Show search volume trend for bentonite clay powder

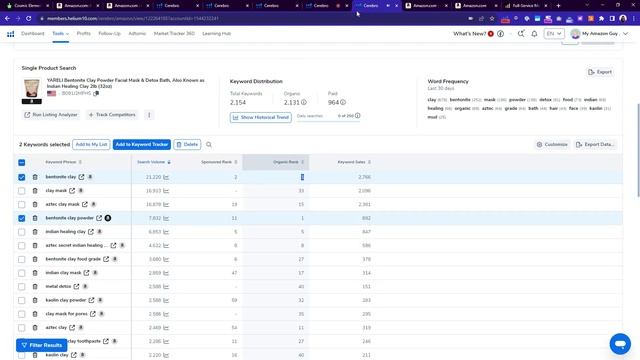point(166,218)
